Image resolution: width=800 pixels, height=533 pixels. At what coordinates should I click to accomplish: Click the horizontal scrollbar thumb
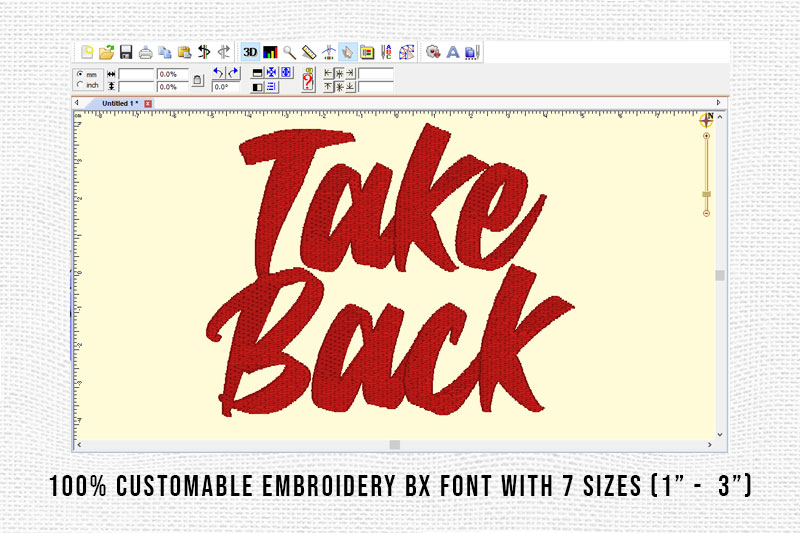coord(395,445)
